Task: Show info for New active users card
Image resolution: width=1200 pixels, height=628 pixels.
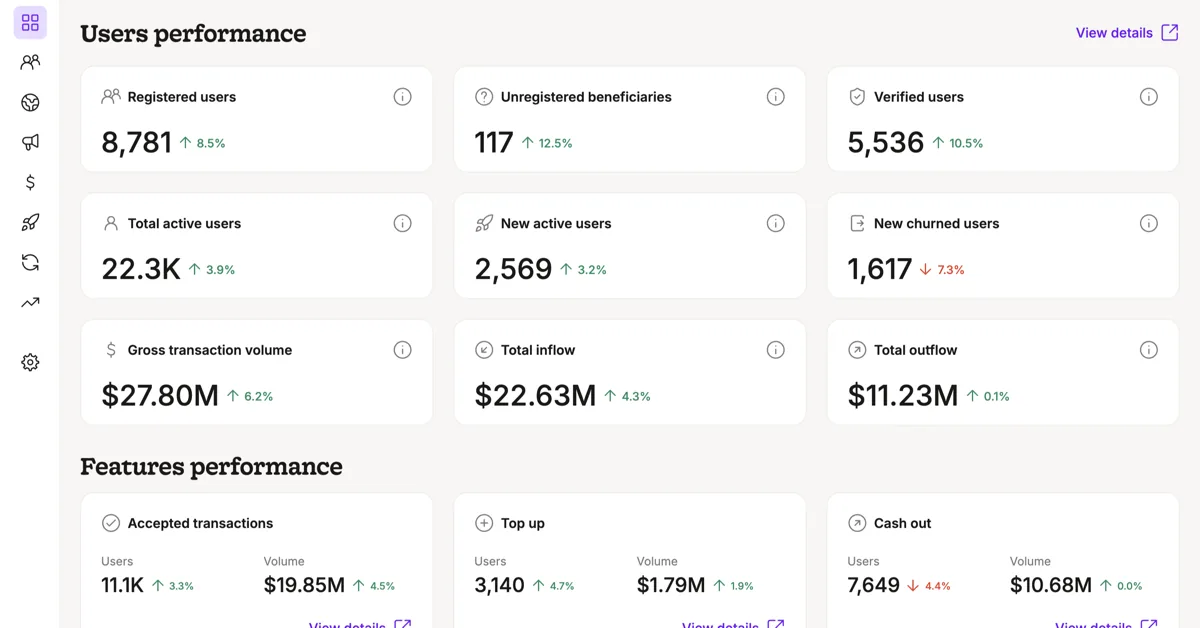Action: [775, 223]
